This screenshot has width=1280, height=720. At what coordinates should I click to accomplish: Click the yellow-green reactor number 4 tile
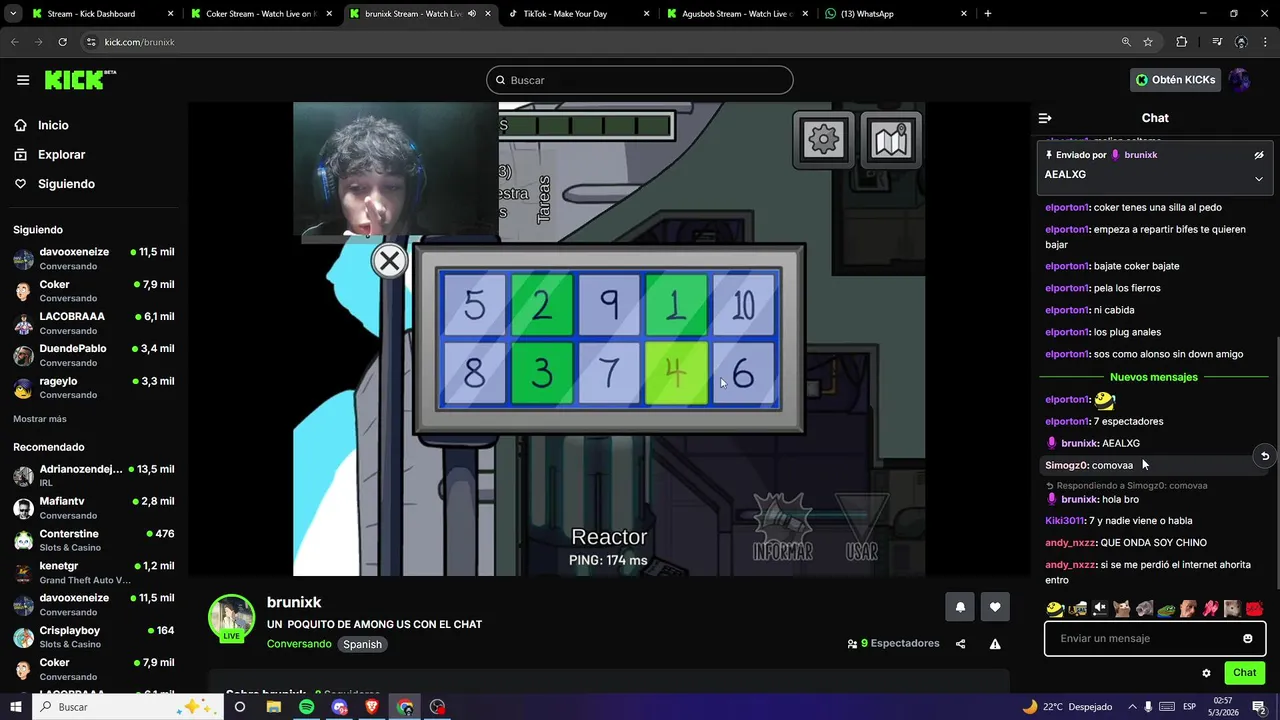click(x=676, y=374)
